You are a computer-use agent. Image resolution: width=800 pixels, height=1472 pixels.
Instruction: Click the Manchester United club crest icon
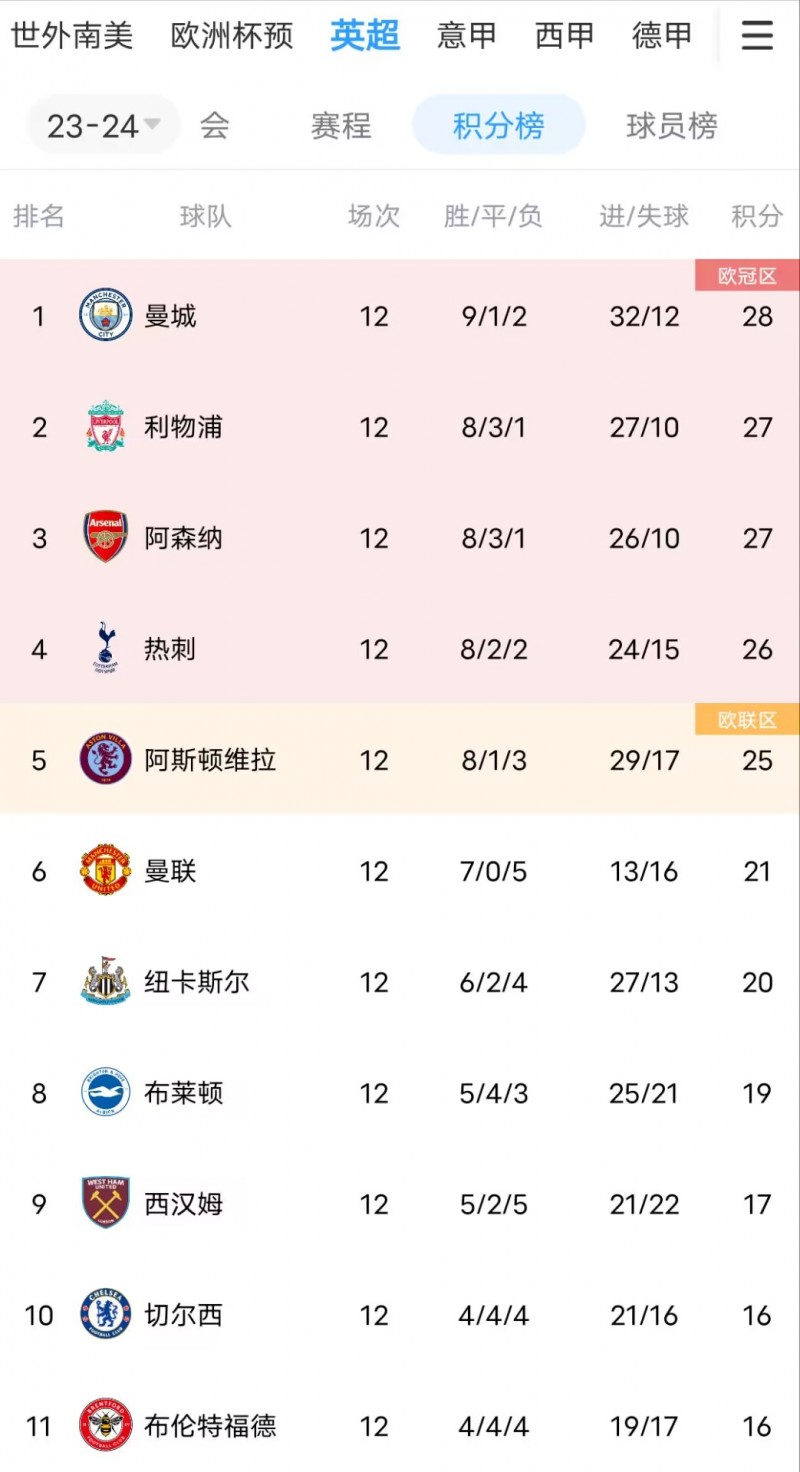click(104, 871)
